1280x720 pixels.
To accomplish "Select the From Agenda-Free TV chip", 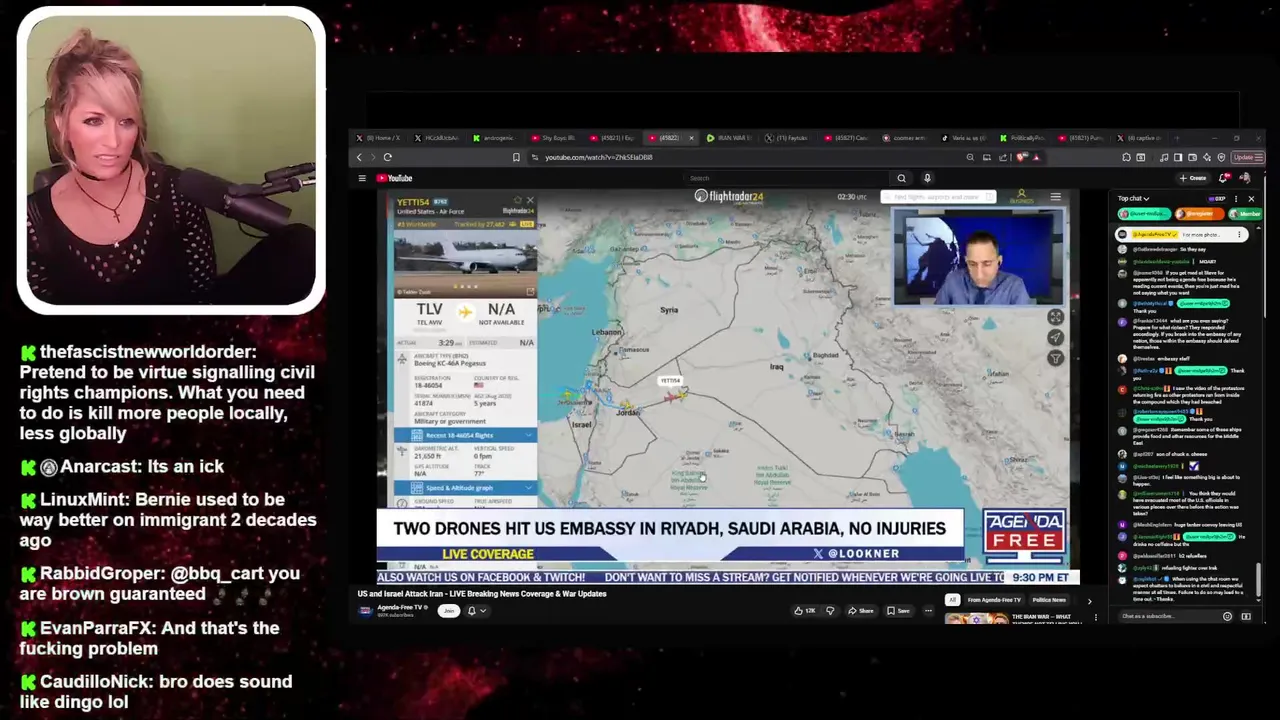I will click(x=994, y=600).
